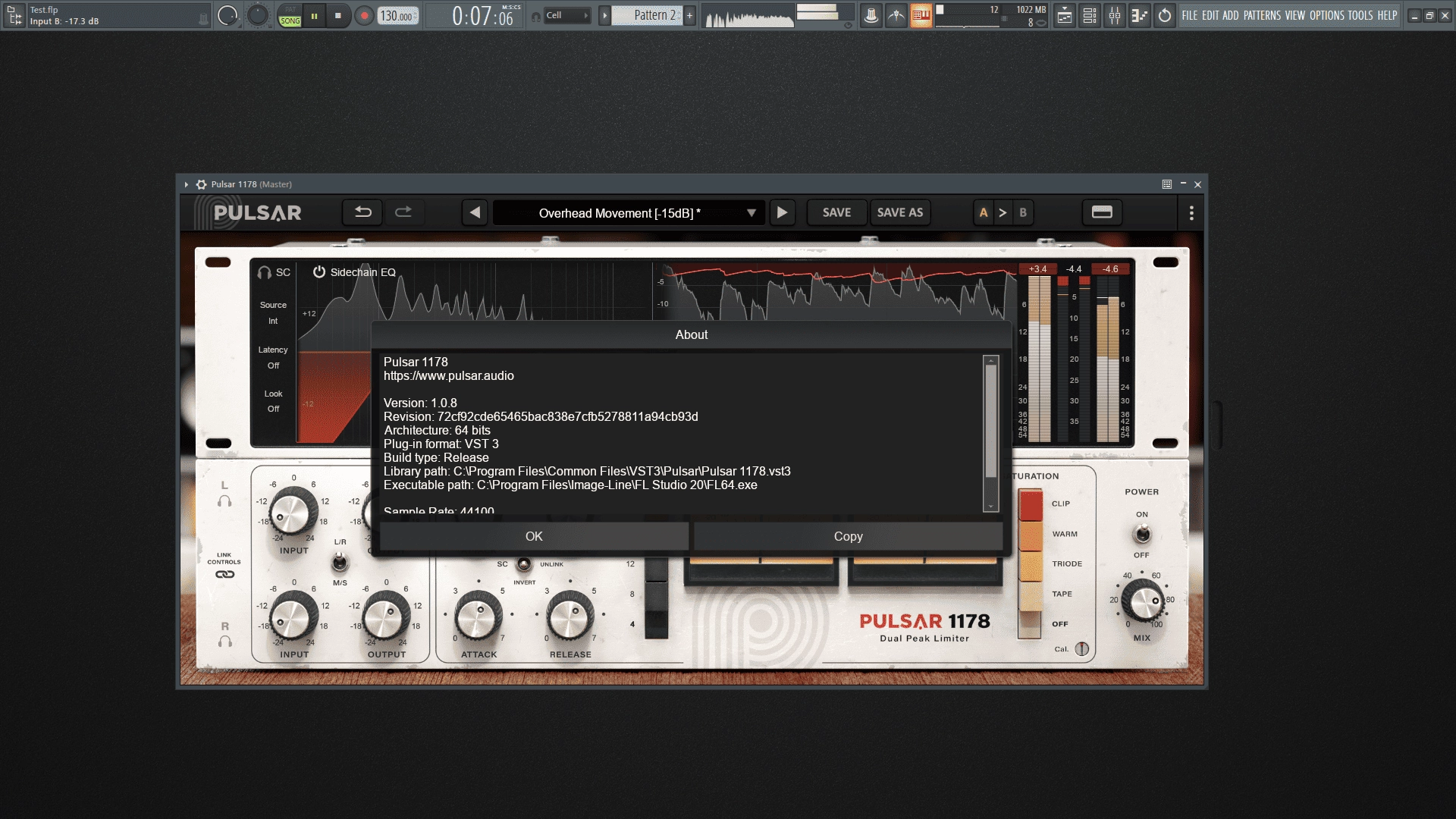The height and width of the screenshot is (819, 1456).
Task: Change sidechain Source Int value
Action: pyautogui.click(x=273, y=321)
